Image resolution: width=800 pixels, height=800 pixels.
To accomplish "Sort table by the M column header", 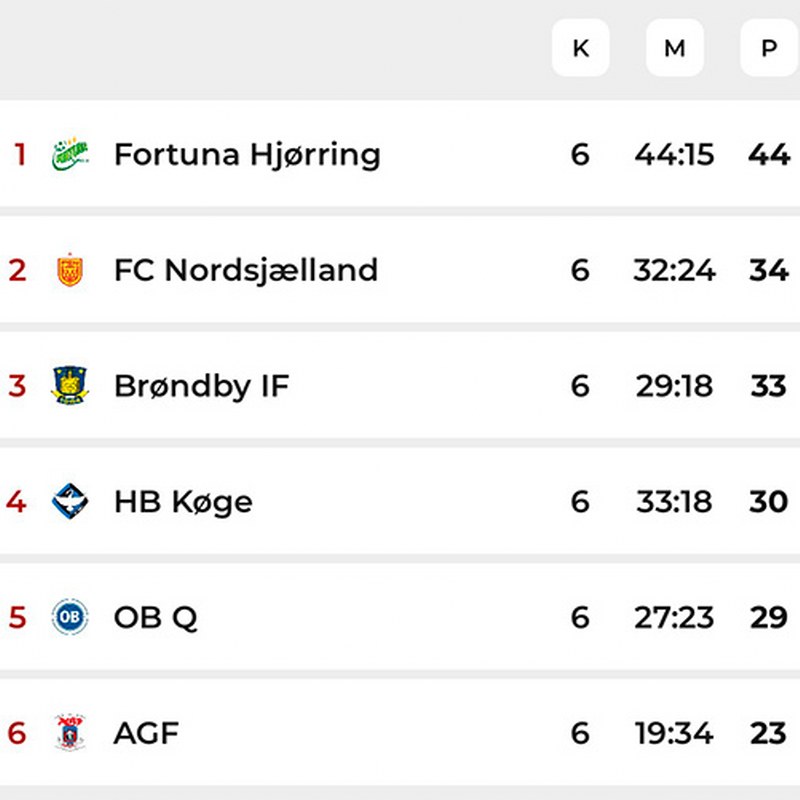I will (x=675, y=48).
